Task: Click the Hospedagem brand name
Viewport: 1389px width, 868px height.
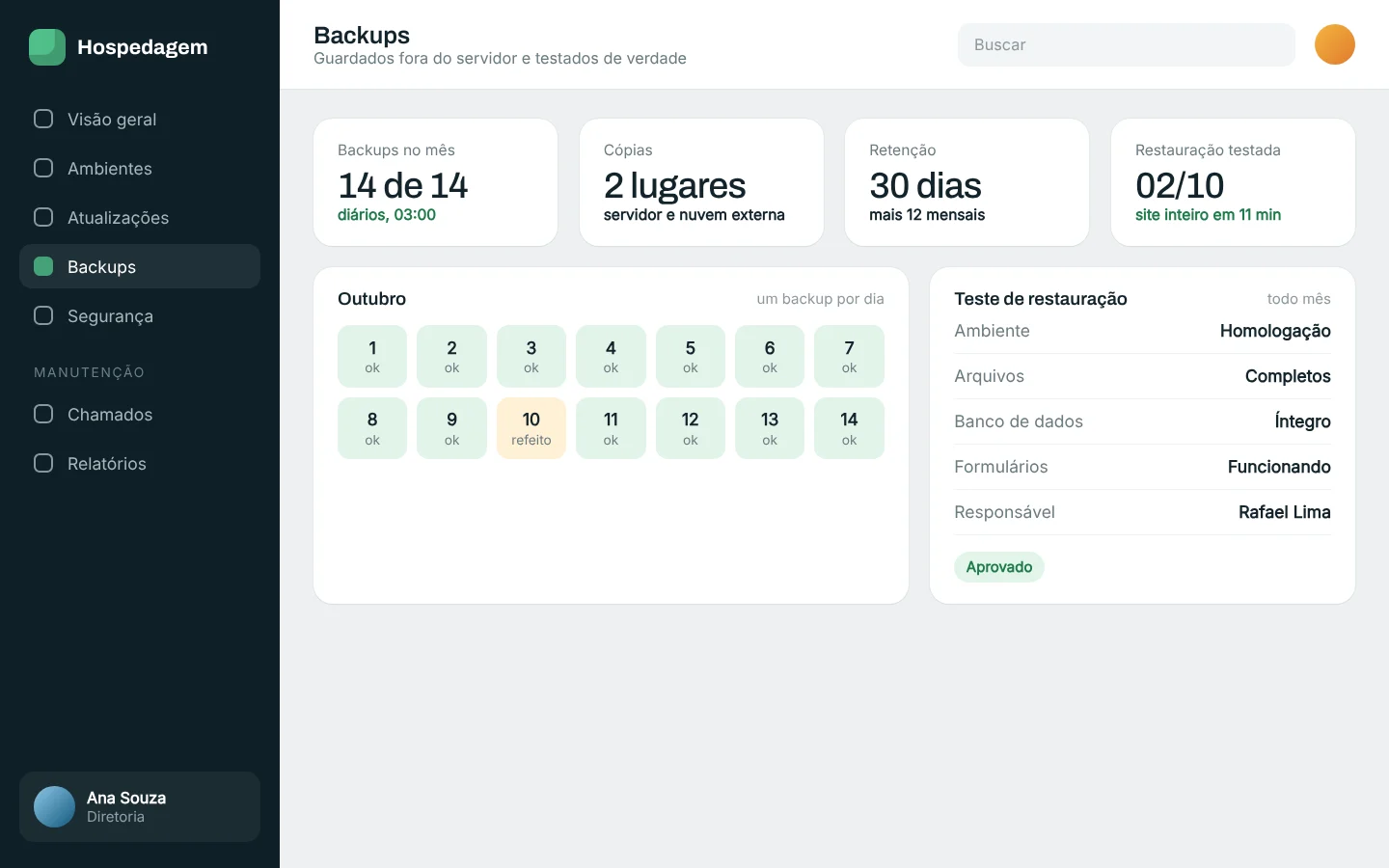Action: [143, 47]
